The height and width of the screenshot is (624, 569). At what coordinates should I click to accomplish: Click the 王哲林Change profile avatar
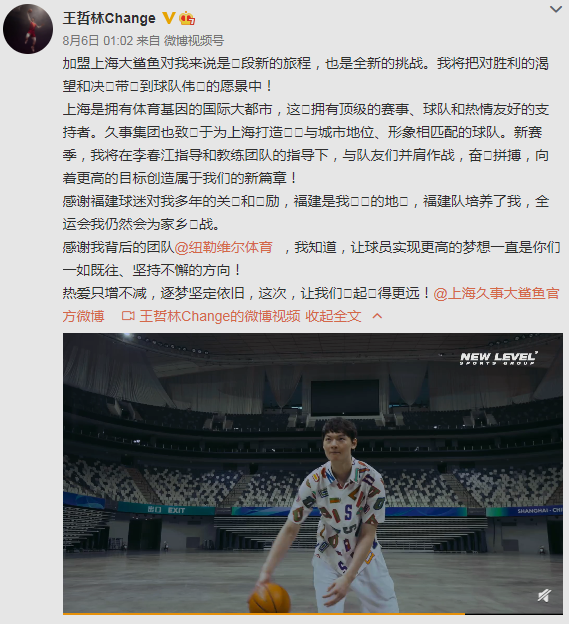coord(28,29)
